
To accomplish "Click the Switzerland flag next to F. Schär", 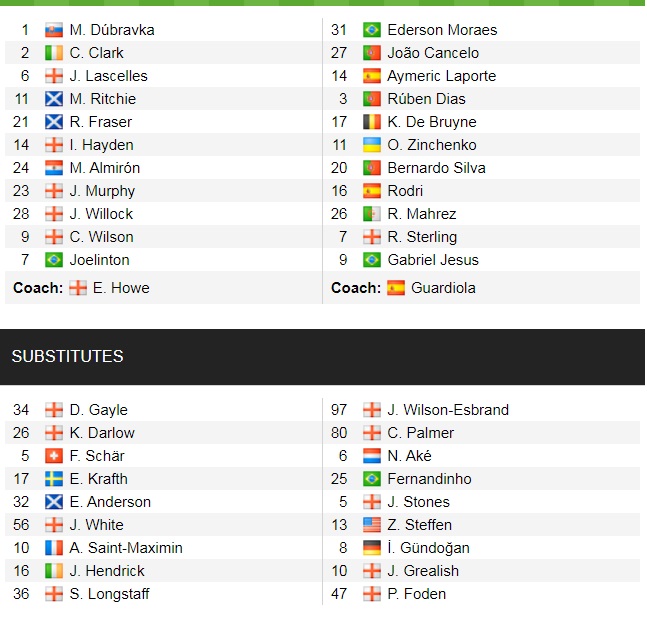I will (x=54, y=456).
